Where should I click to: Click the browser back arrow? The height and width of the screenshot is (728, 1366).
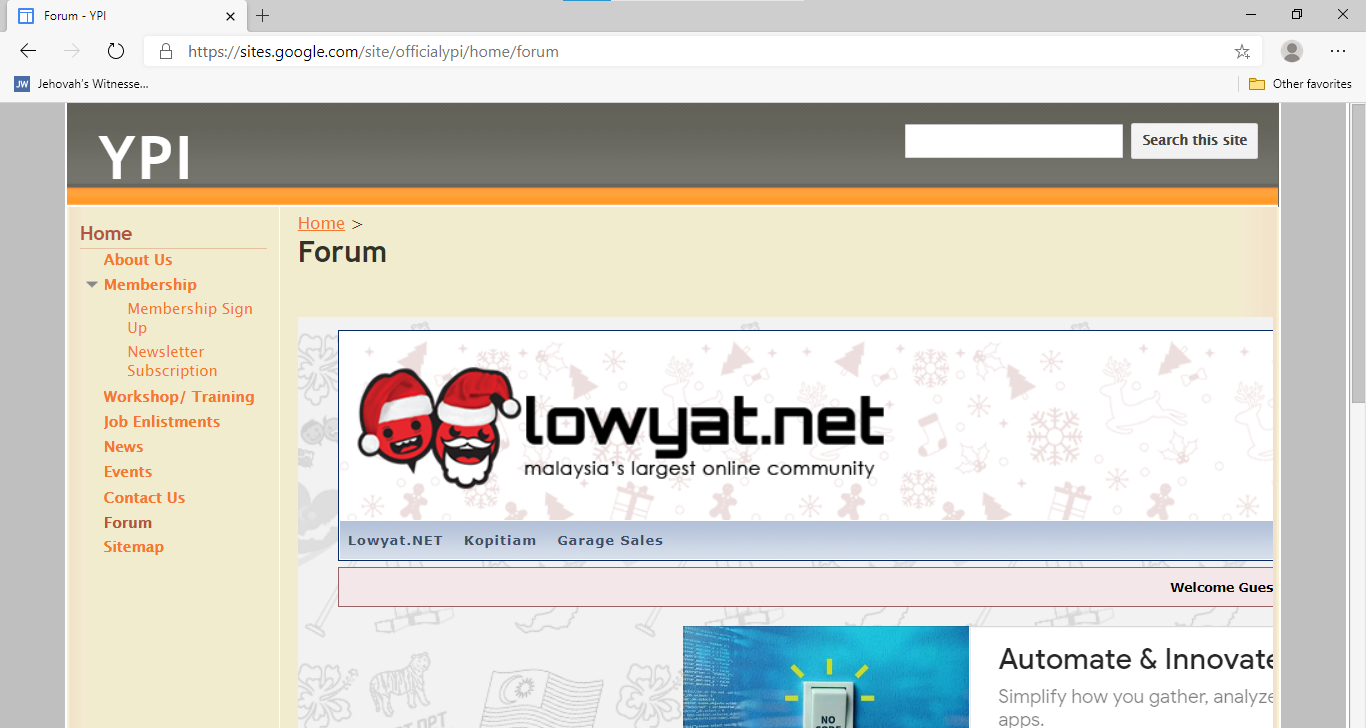click(x=28, y=51)
